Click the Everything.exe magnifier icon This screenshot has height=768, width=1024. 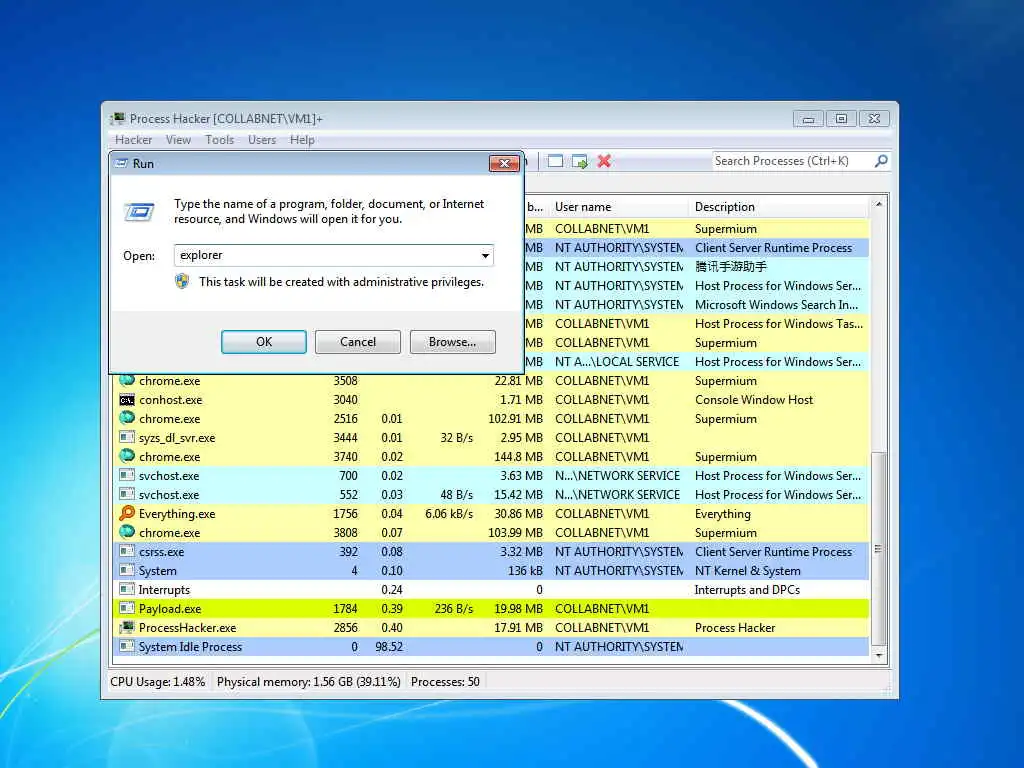(127, 513)
